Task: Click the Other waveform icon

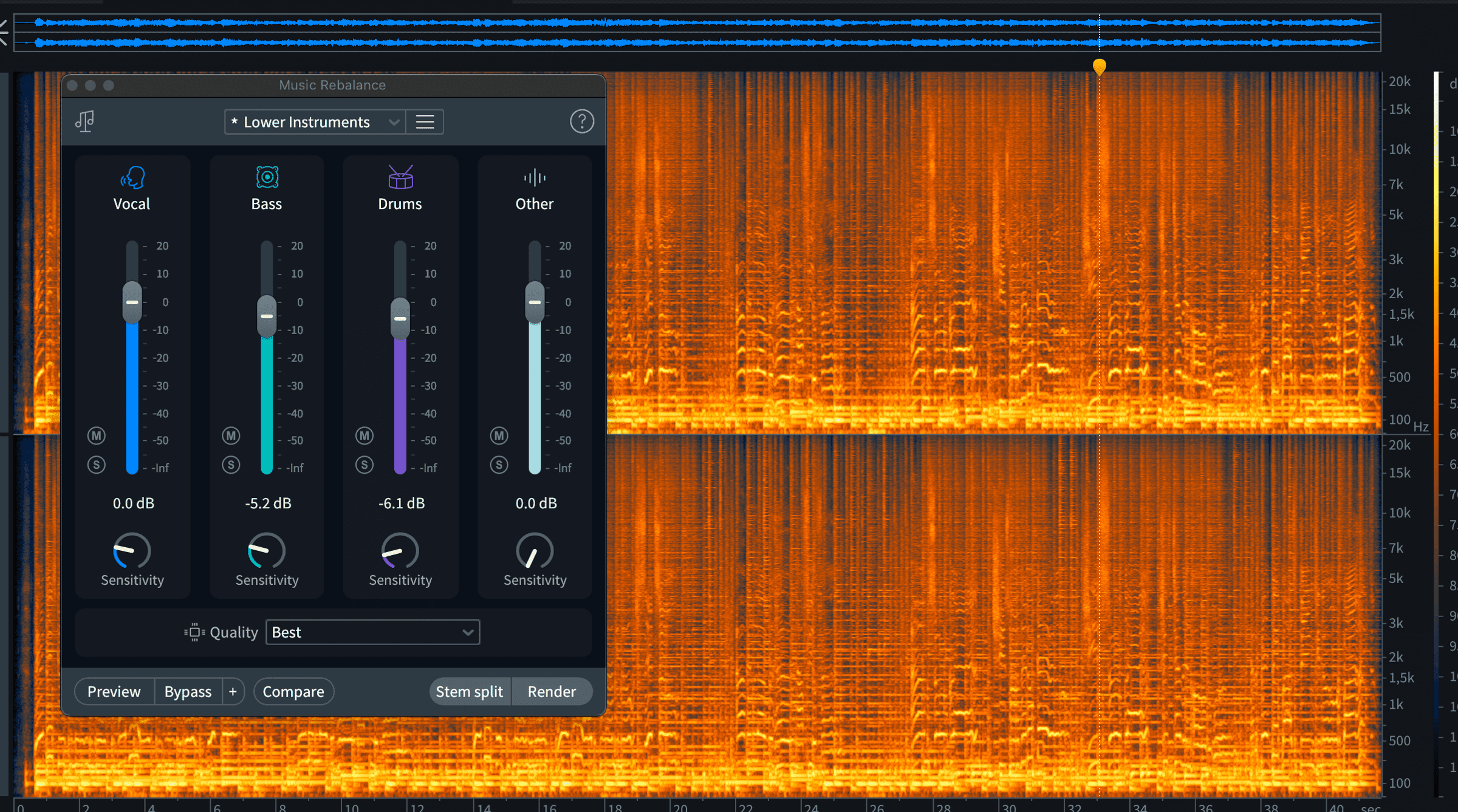Action: point(535,177)
